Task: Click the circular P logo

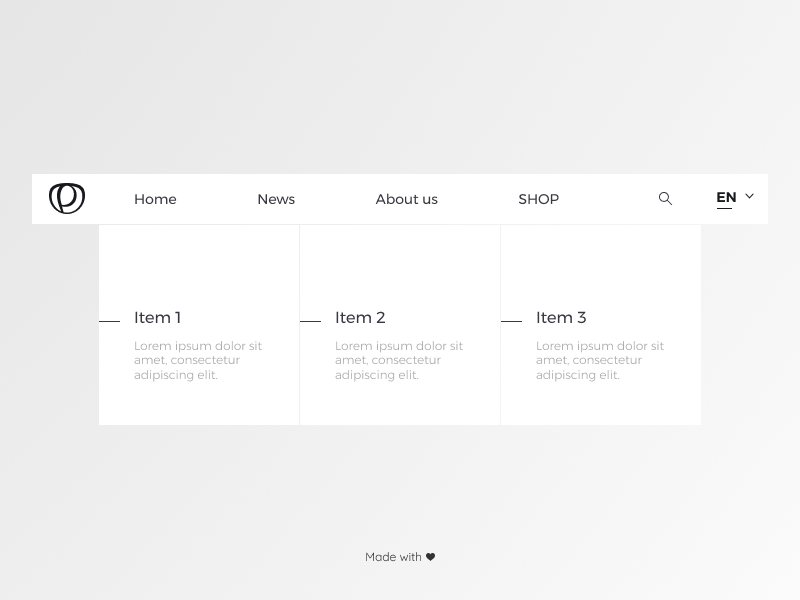Action: coord(67,198)
